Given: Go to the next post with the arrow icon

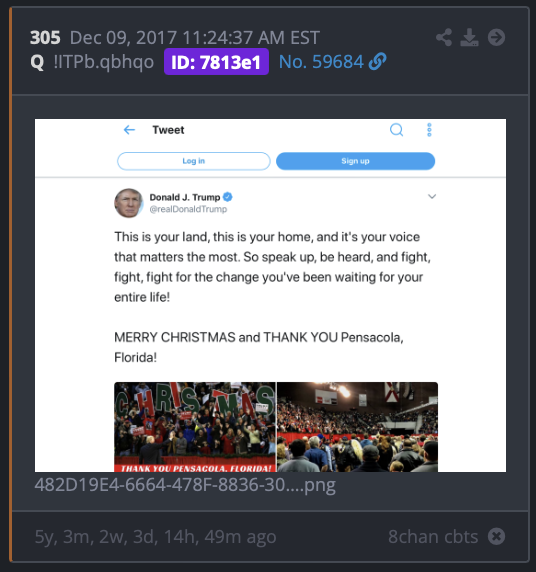Looking at the screenshot, I should click(x=497, y=37).
